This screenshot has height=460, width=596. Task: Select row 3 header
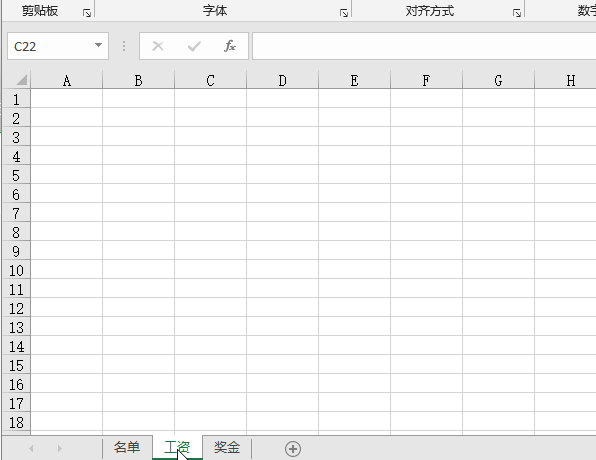16,137
